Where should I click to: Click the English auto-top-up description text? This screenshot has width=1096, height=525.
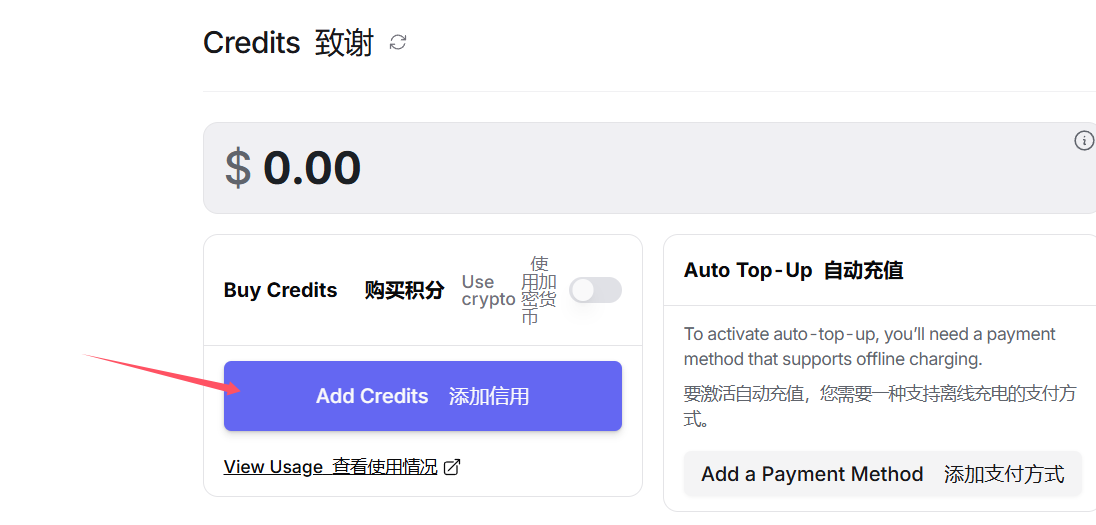click(869, 346)
